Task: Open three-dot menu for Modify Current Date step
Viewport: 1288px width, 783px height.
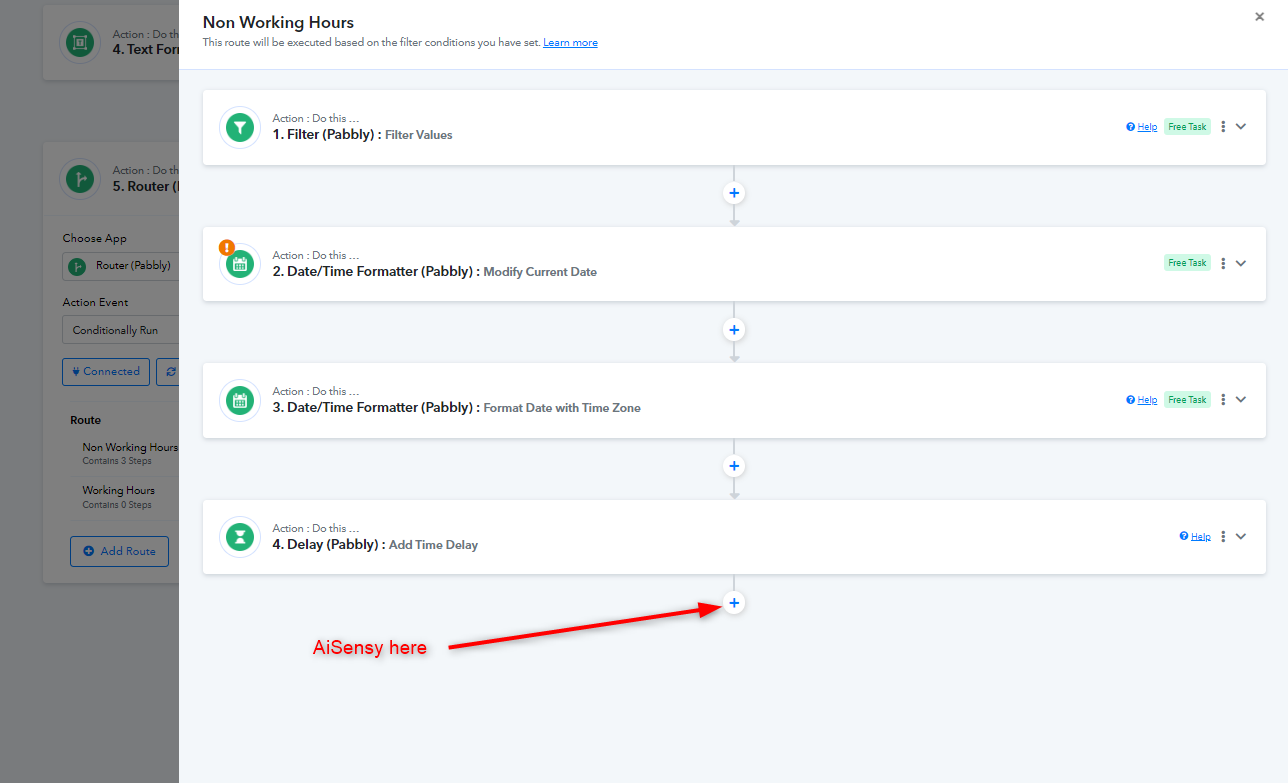Action: point(1223,263)
